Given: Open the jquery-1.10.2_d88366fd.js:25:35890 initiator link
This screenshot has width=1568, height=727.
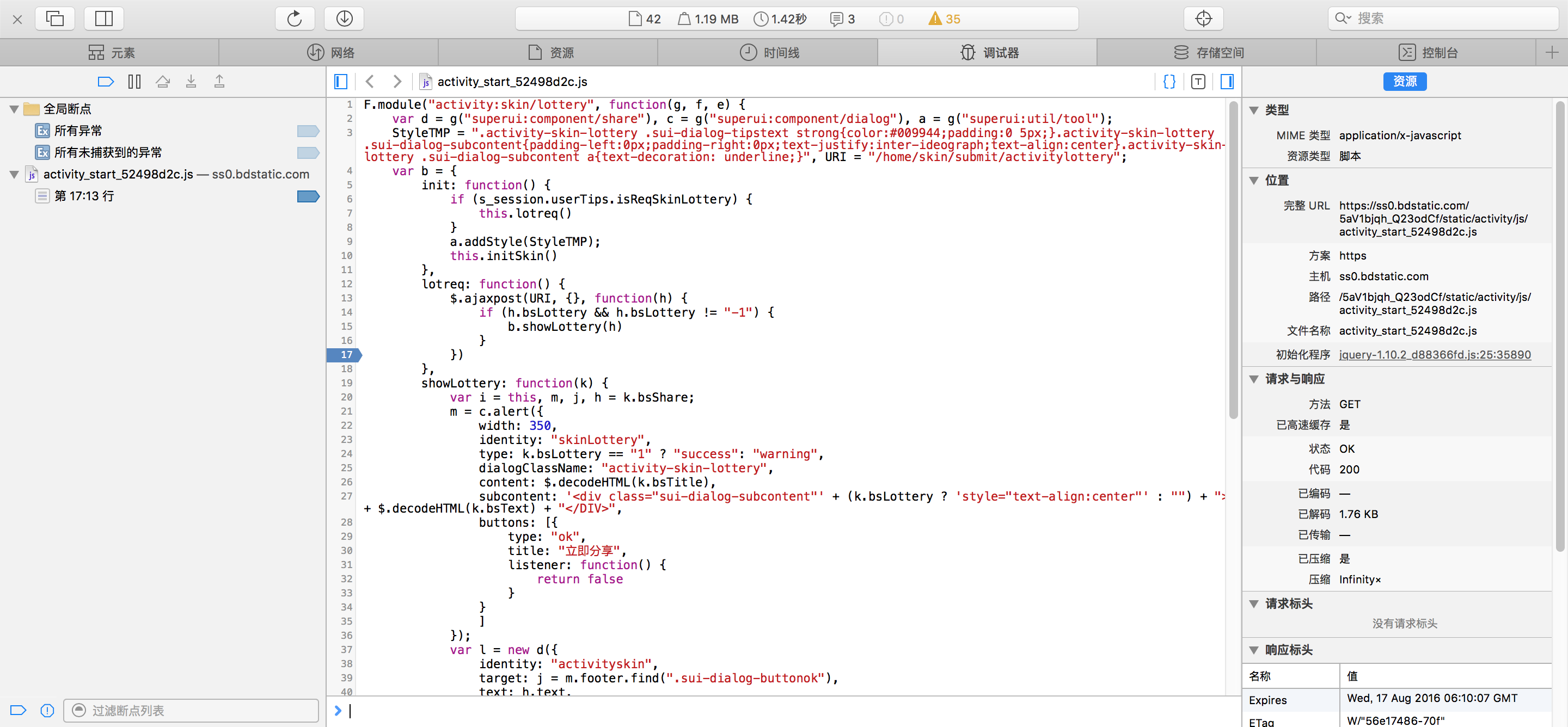Looking at the screenshot, I should [1434, 355].
